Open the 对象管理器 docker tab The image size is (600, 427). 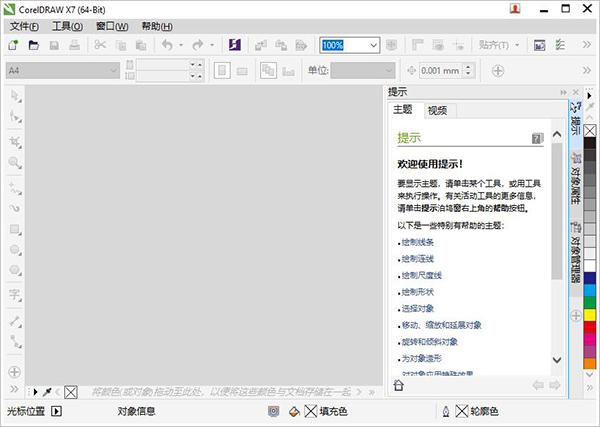575,253
